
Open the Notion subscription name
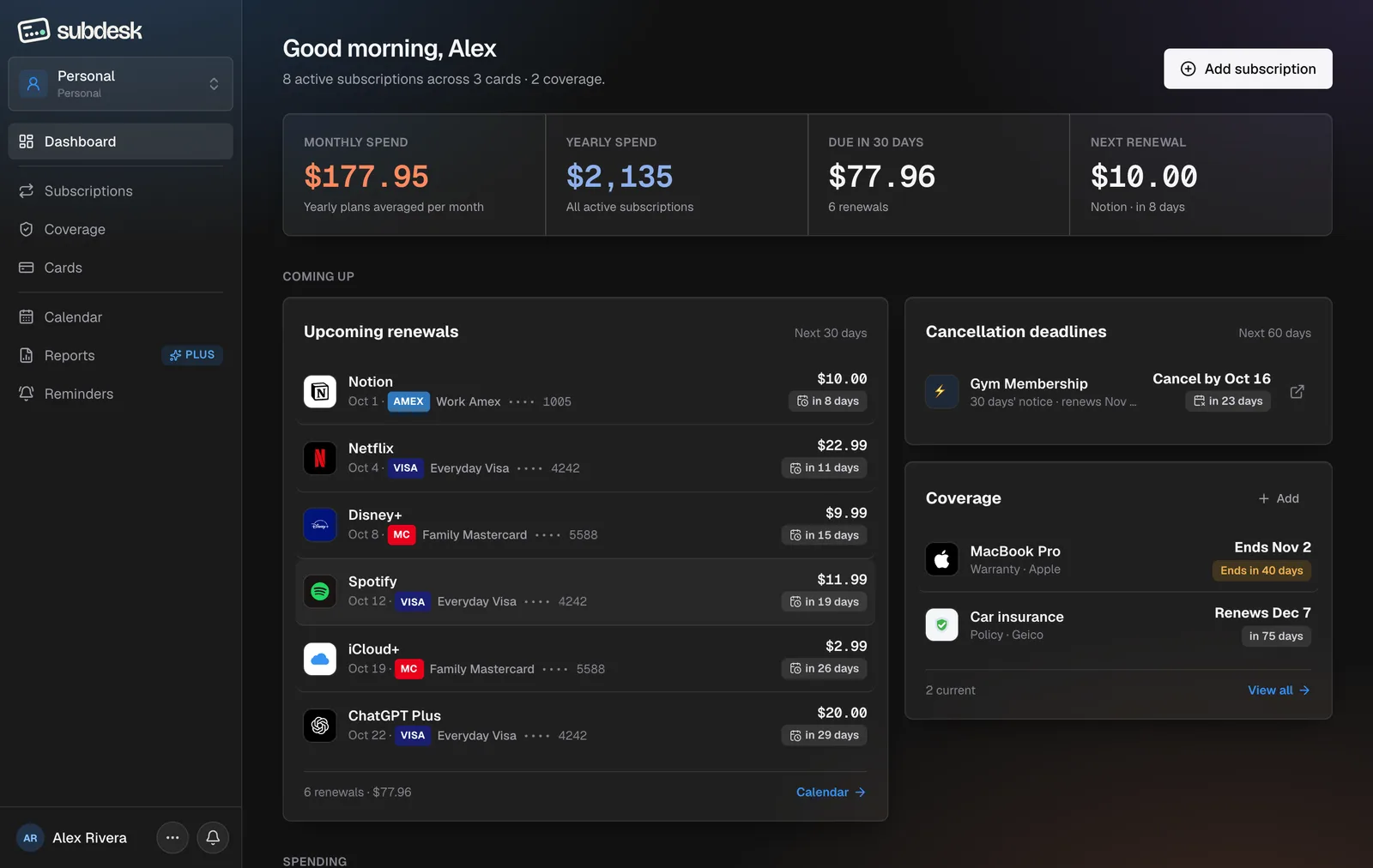[x=371, y=382]
